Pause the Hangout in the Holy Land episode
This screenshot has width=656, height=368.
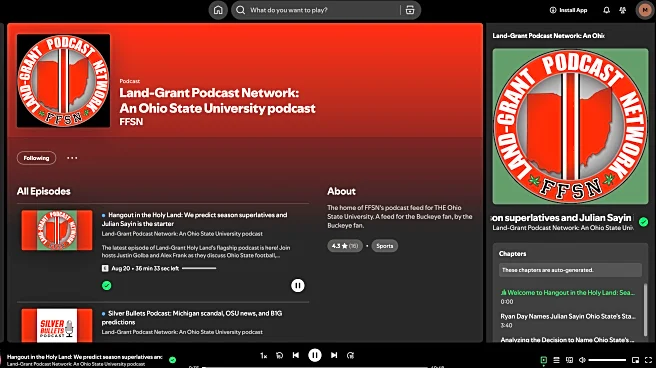tap(297, 285)
